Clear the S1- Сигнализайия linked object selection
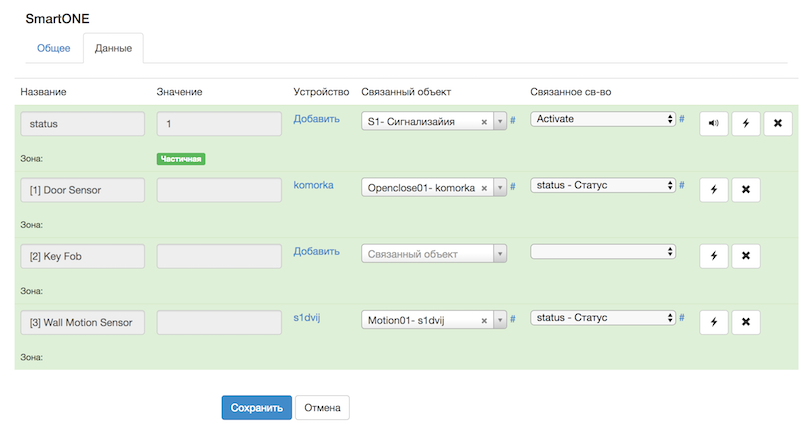 [x=484, y=123]
